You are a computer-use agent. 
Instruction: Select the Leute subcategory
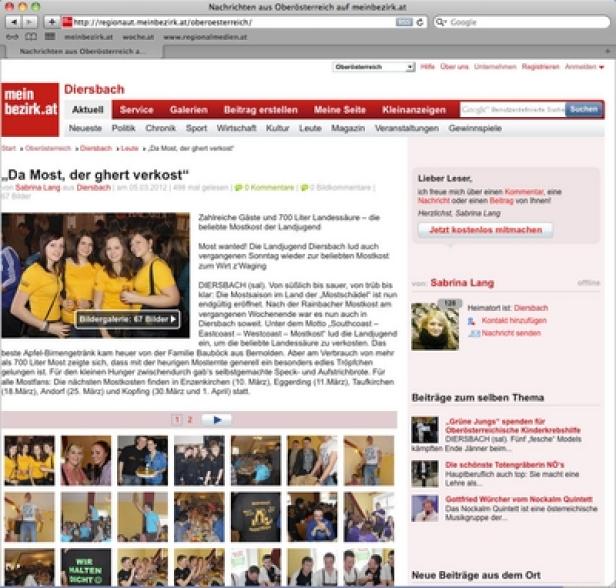click(x=310, y=128)
